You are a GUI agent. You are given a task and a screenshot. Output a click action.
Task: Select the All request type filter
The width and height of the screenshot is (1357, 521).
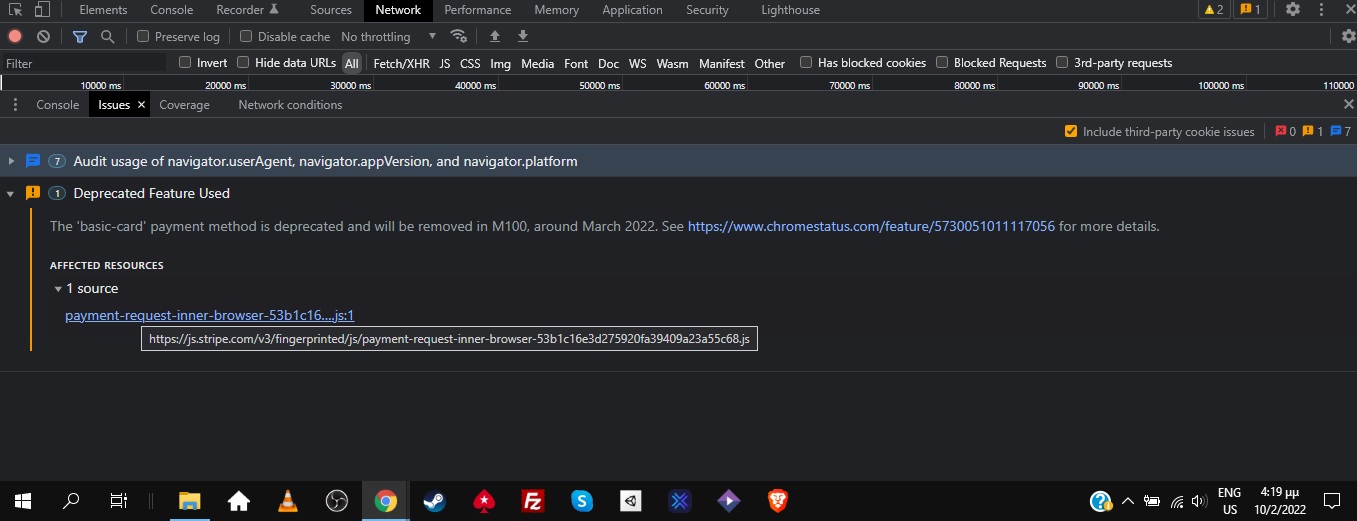[352, 63]
